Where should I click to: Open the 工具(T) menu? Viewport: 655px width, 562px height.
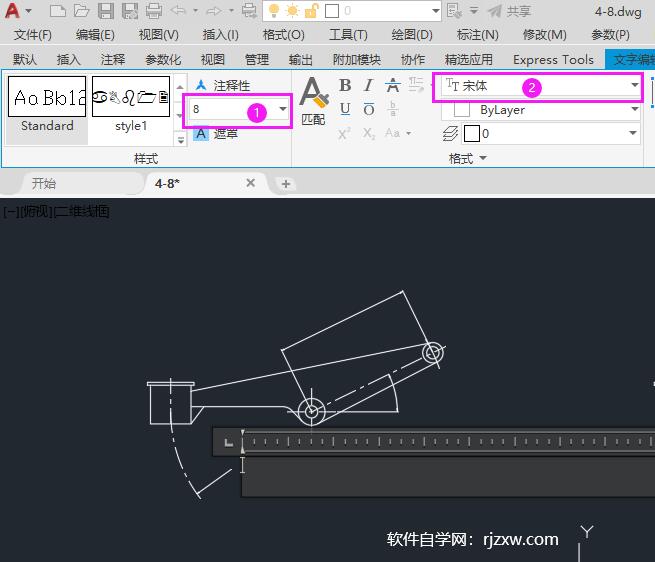coord(348,35)
